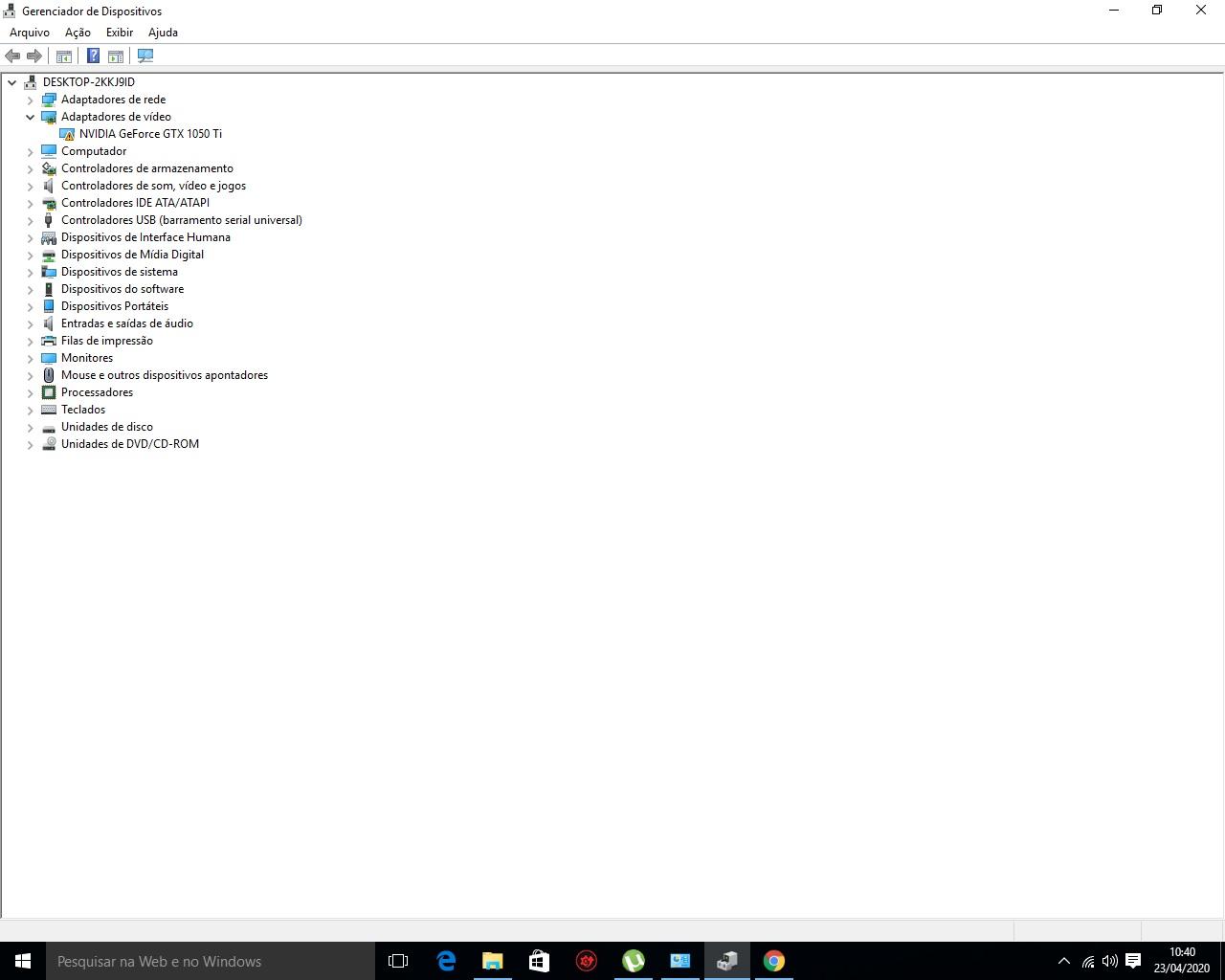
Task: Open the Ajuda menu
Action: [163, 33]
